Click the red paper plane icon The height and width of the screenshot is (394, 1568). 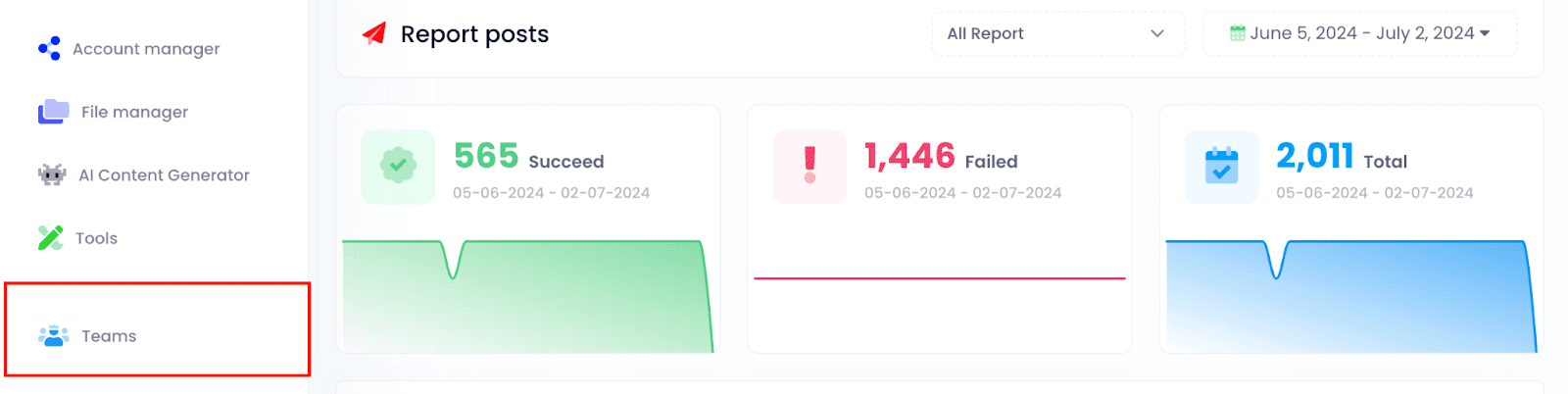point(374,34)
